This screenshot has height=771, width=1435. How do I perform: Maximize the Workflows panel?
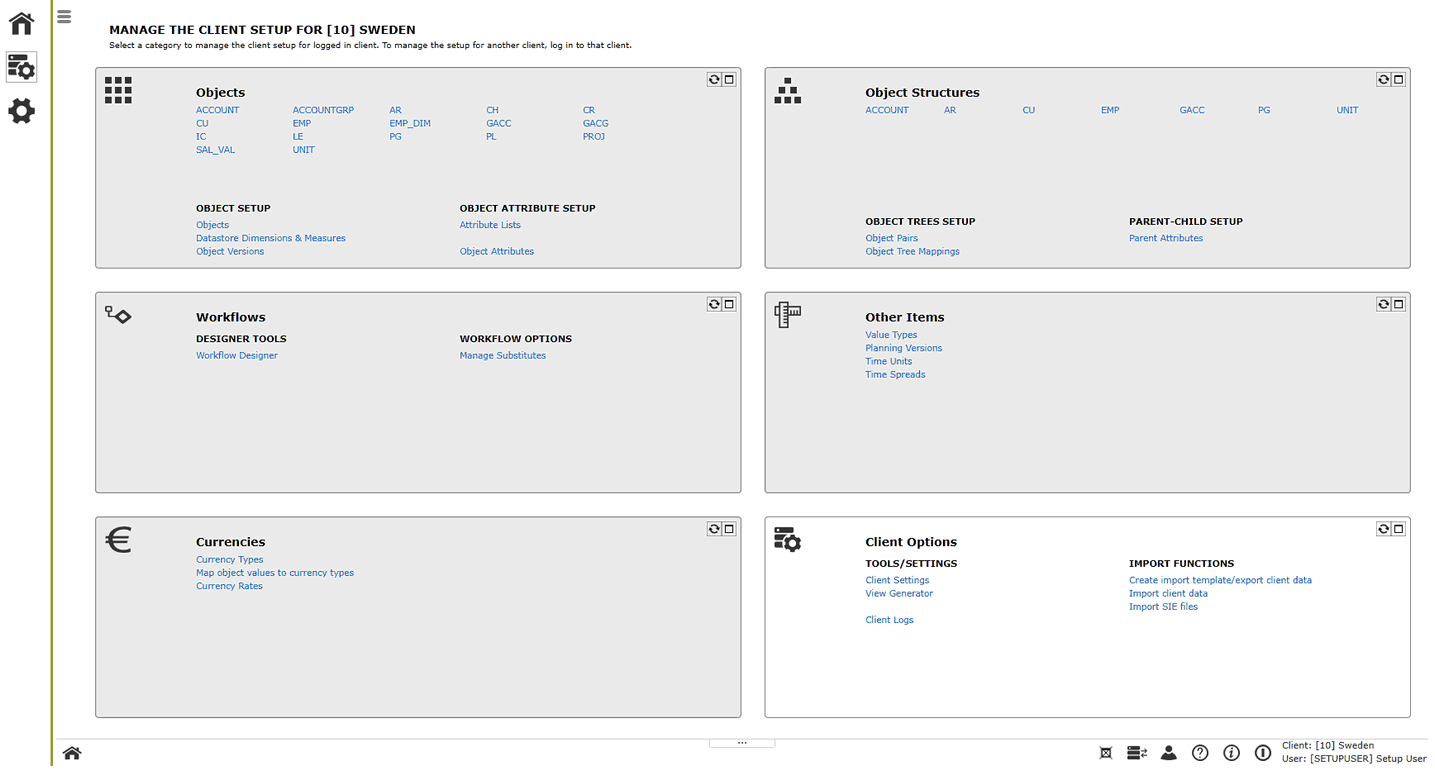tap(728, 303)
